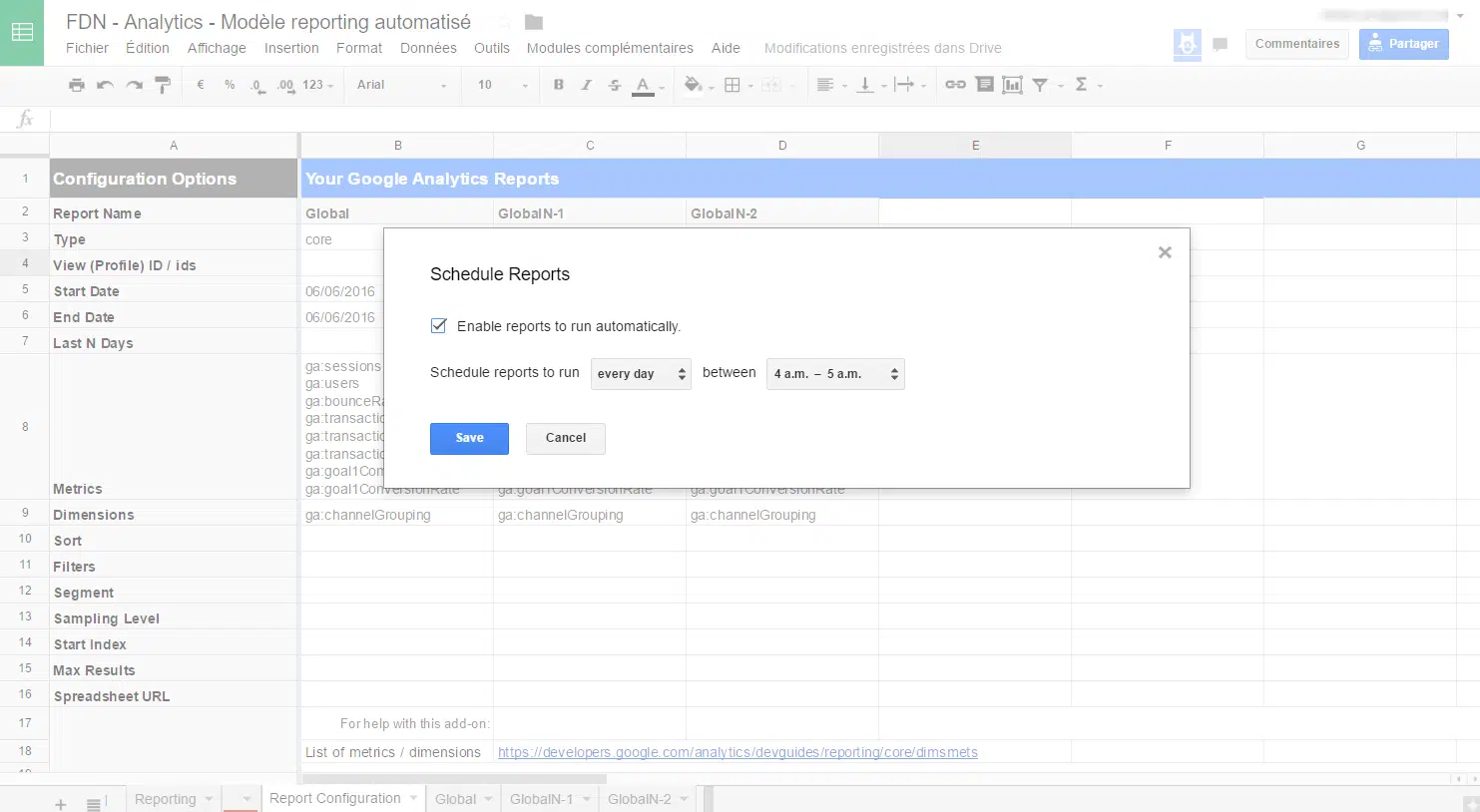
Task: Click the undo arrow icon
Action: click(x=105, y=85)
